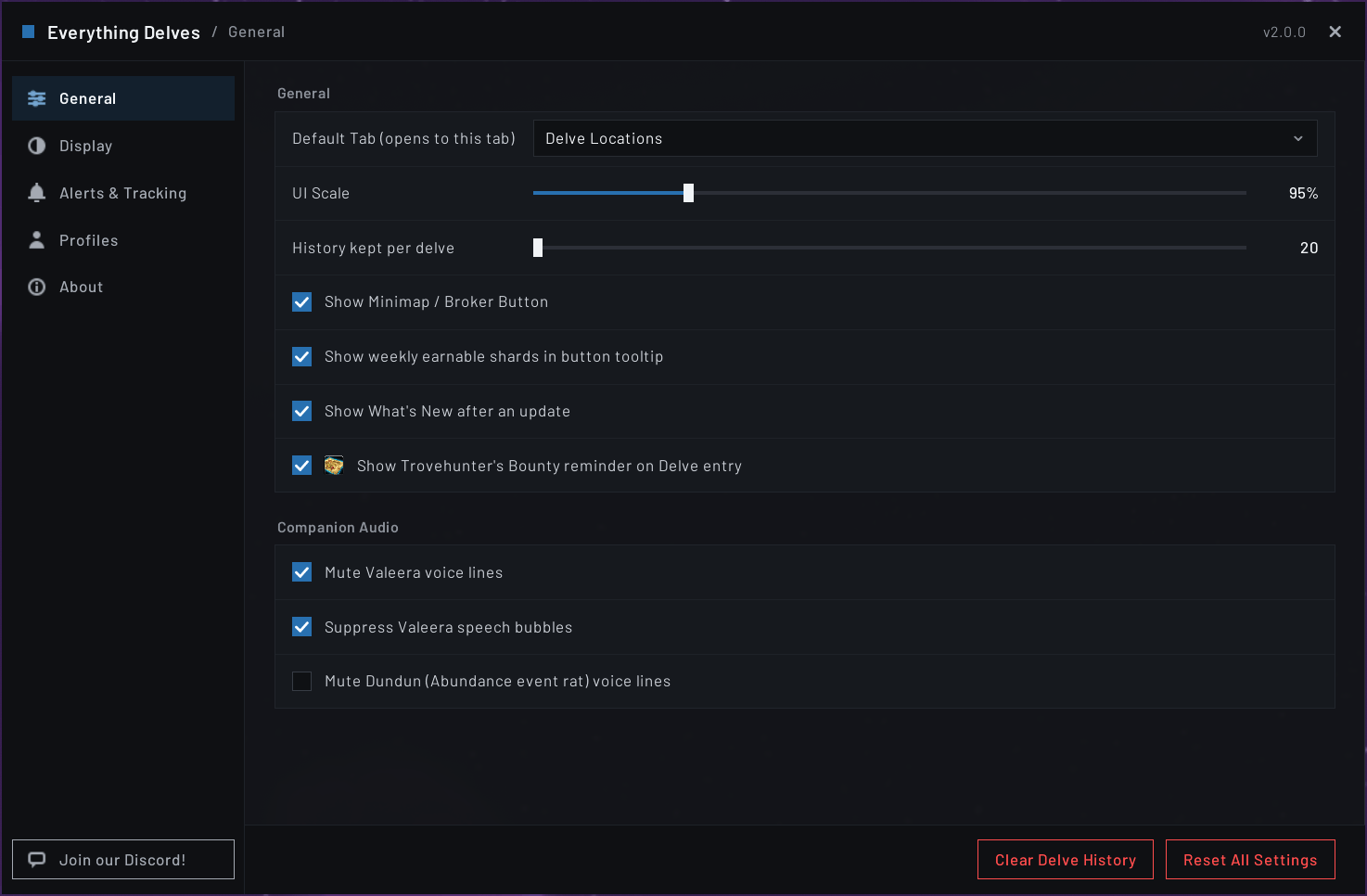Click the UI Scale slider handle
Image resolution: width=1367 pixels, height=896 pixels.
[688, 193]
